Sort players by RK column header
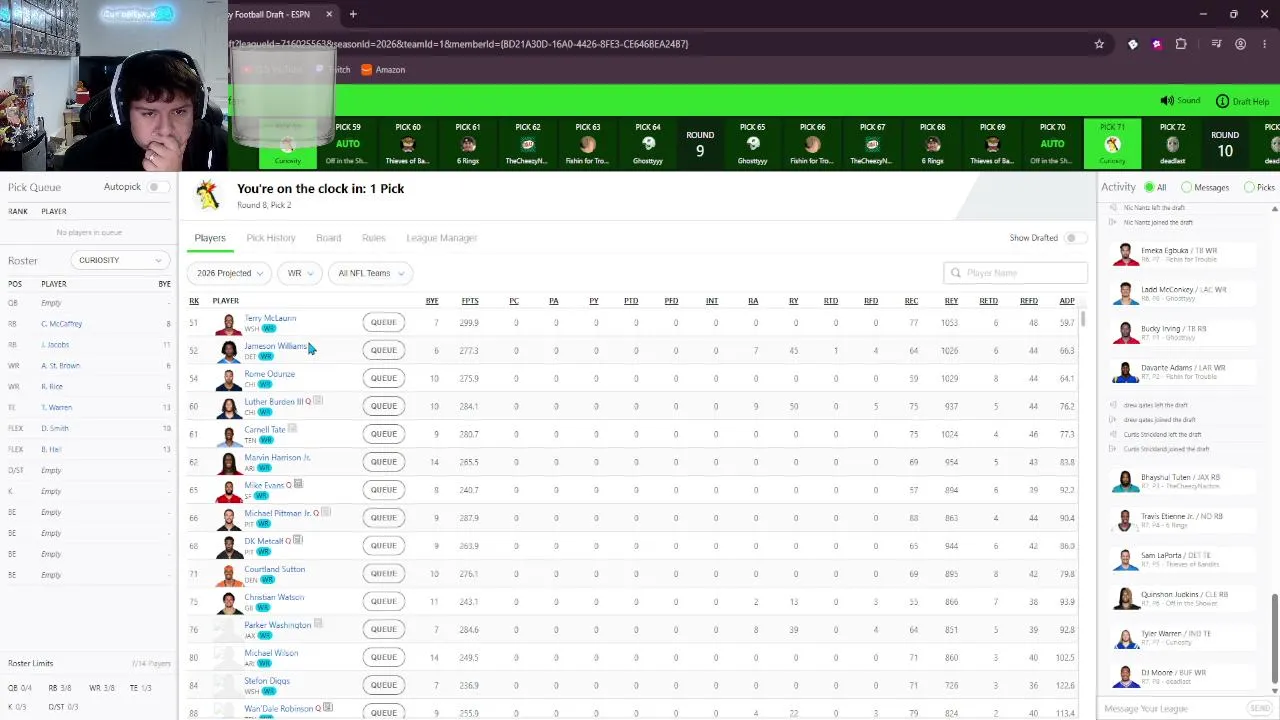1280x720 pixels. [194, 301]
